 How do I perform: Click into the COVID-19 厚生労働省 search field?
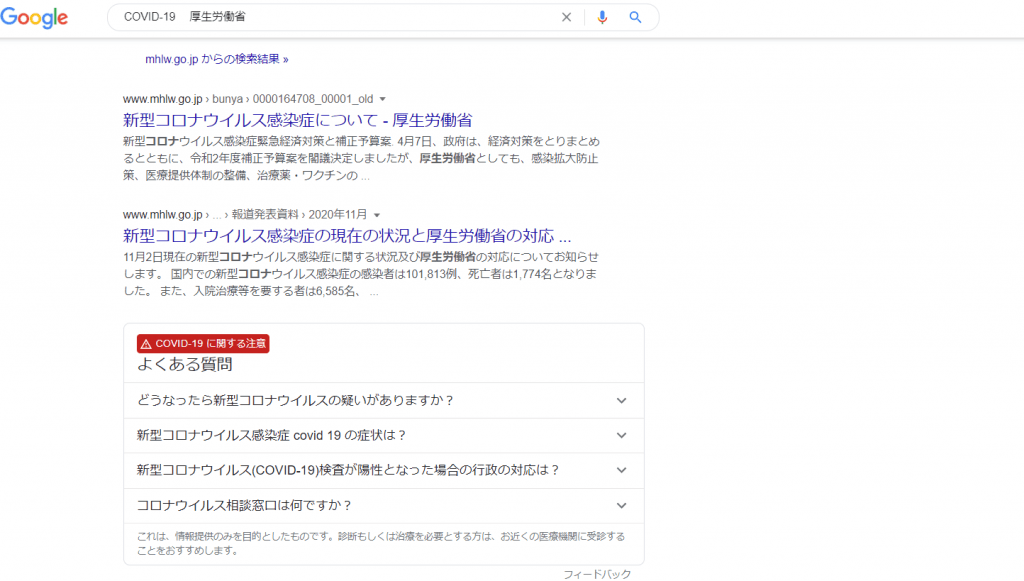(x=330, y=17)
